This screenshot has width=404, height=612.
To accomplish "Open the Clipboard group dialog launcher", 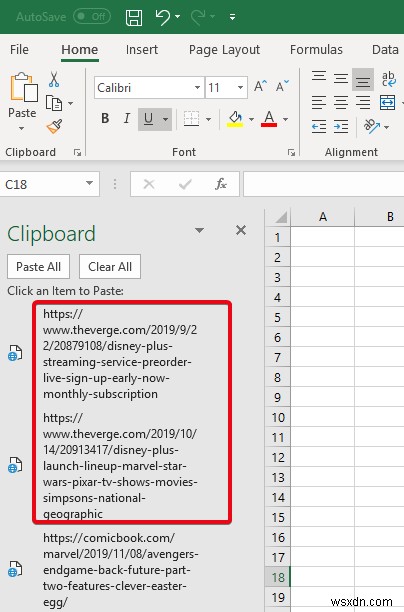I will (77, 153).
